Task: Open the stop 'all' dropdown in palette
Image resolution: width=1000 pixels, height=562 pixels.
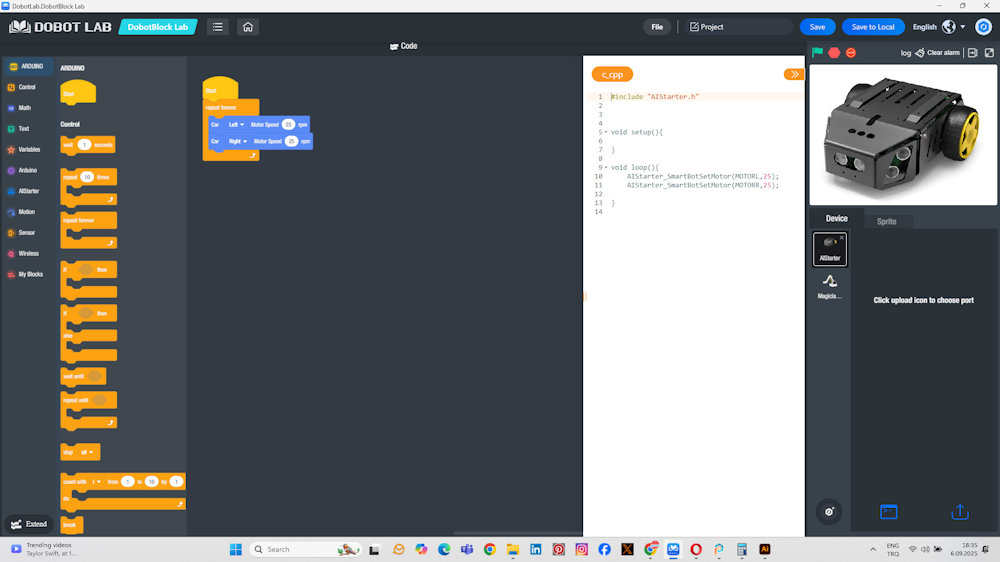Action: [86, 452]
